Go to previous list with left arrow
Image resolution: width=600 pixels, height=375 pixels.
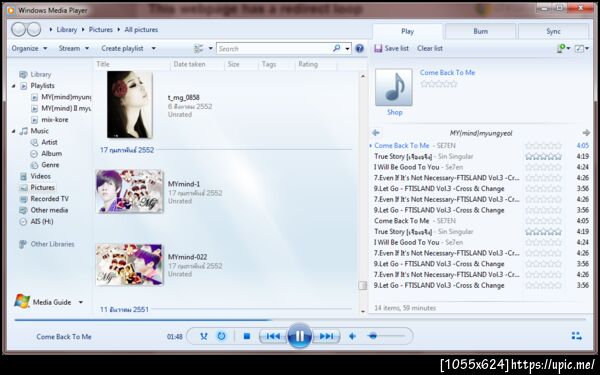pyautogui.click(x=376, y=133)
